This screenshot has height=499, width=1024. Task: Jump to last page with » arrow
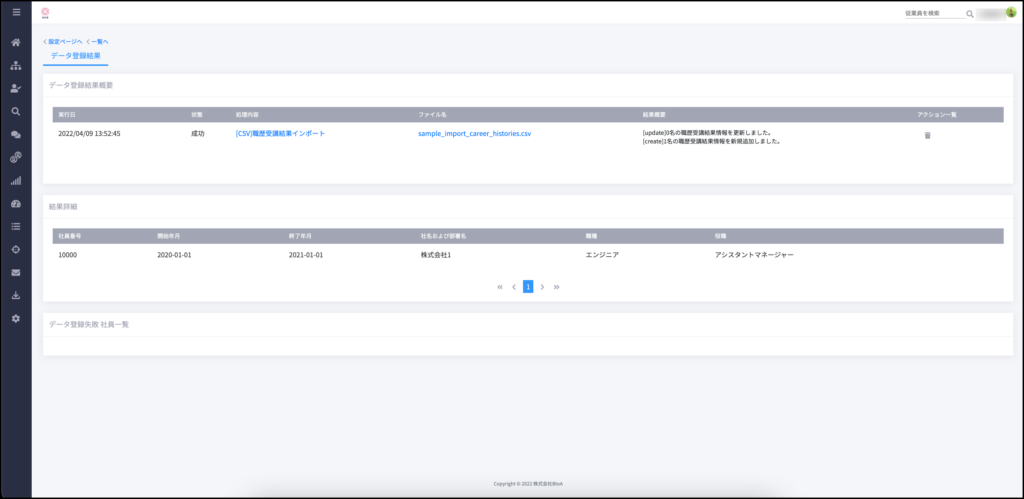tap(556, 287)
